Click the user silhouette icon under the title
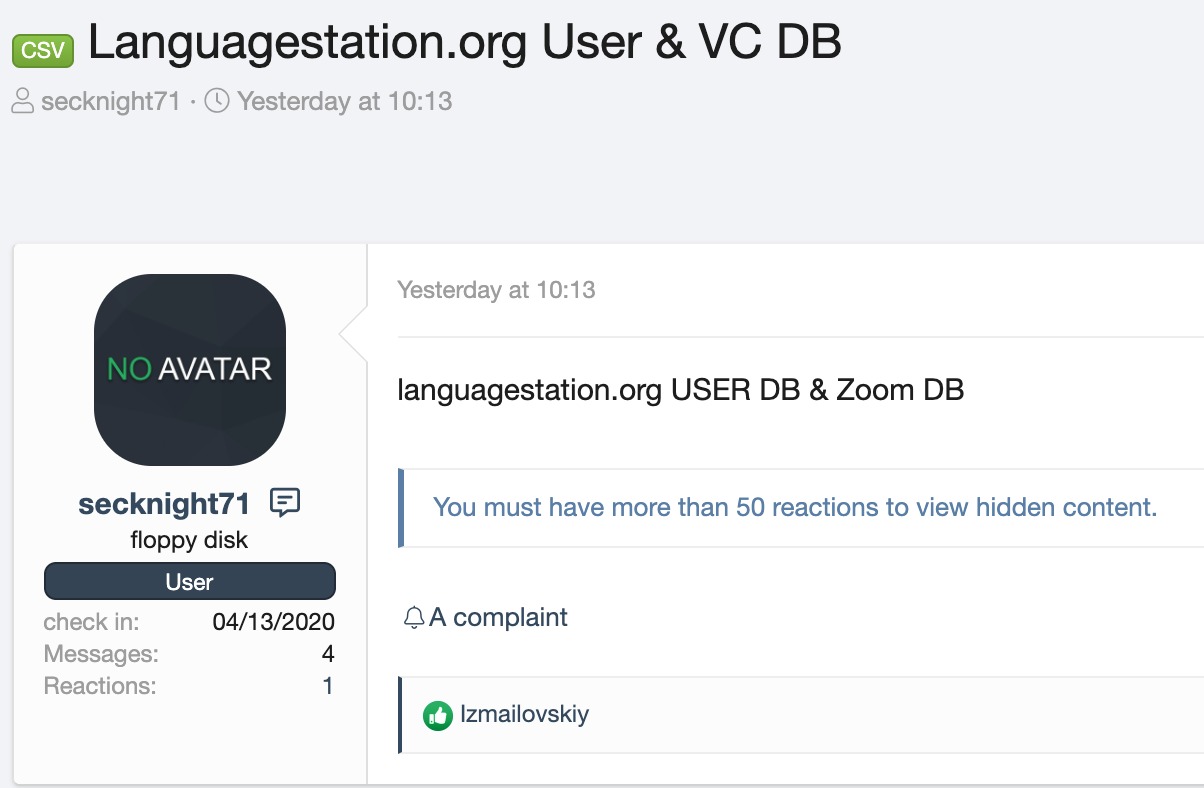 point(23,101)
